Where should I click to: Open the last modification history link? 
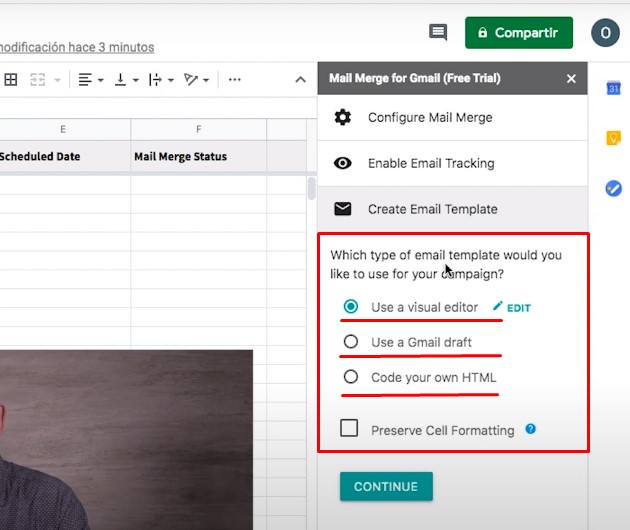tap(77, 47)
